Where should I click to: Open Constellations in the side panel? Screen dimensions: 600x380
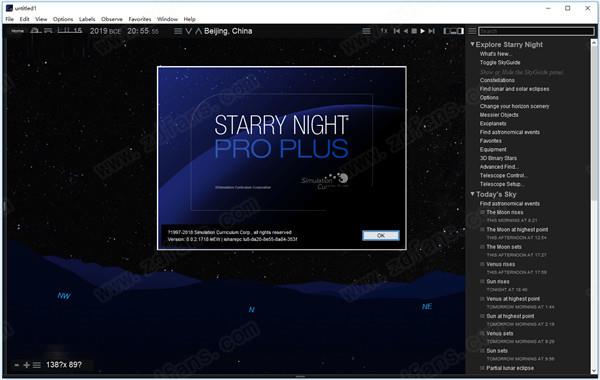[497, 80]
